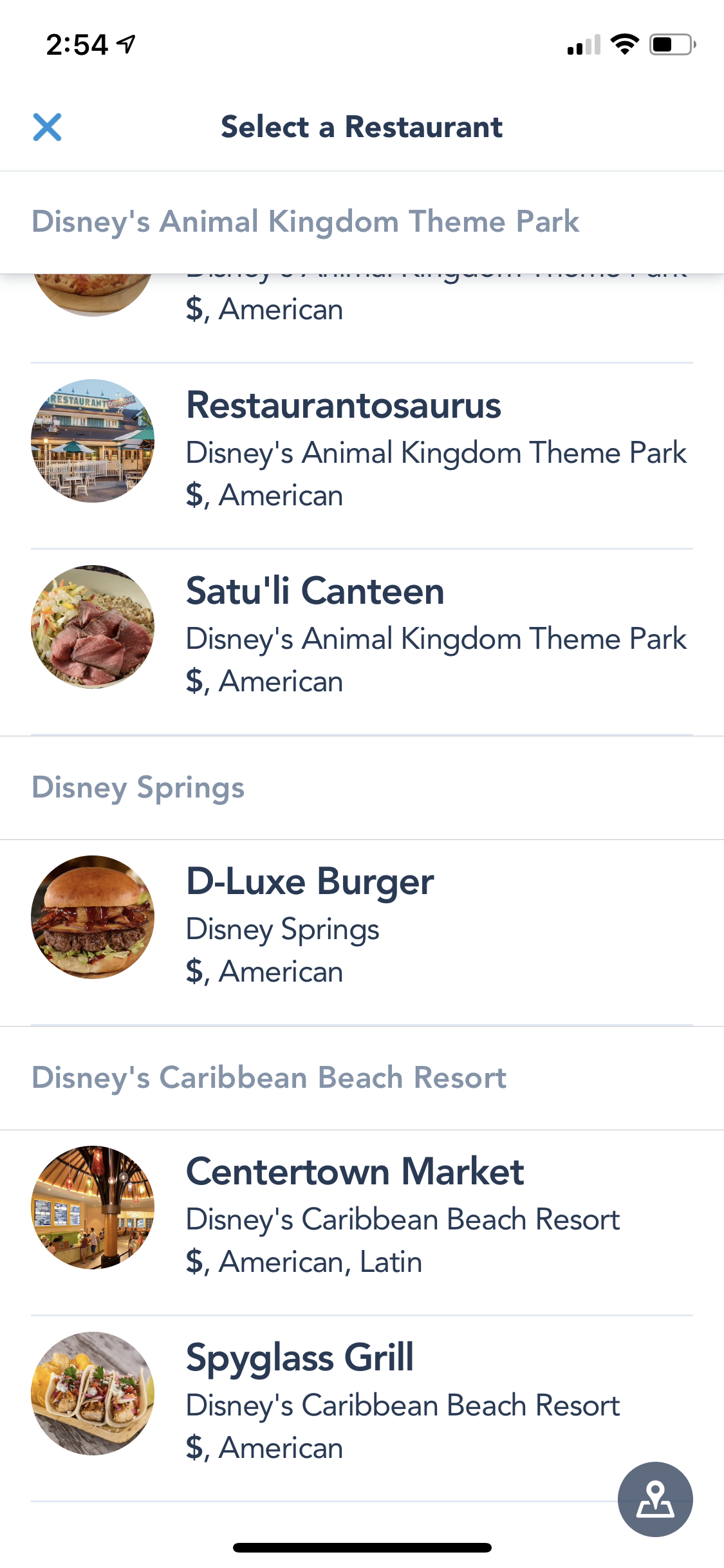Tap the Wi-Fi status bar icon
This screenshot has height=1568, width=724.
(624, 44)
